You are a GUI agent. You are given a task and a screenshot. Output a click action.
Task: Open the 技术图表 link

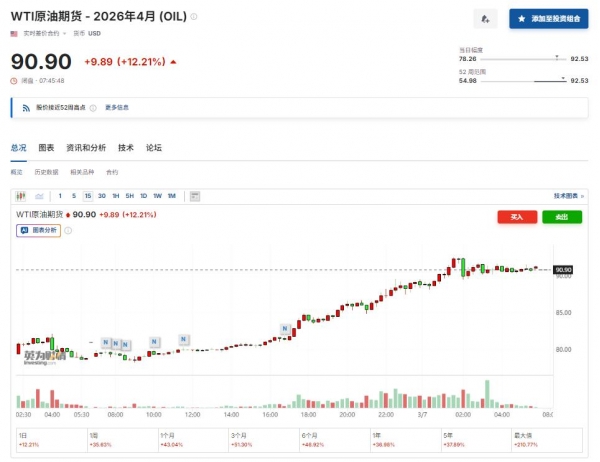click(568, 196)
